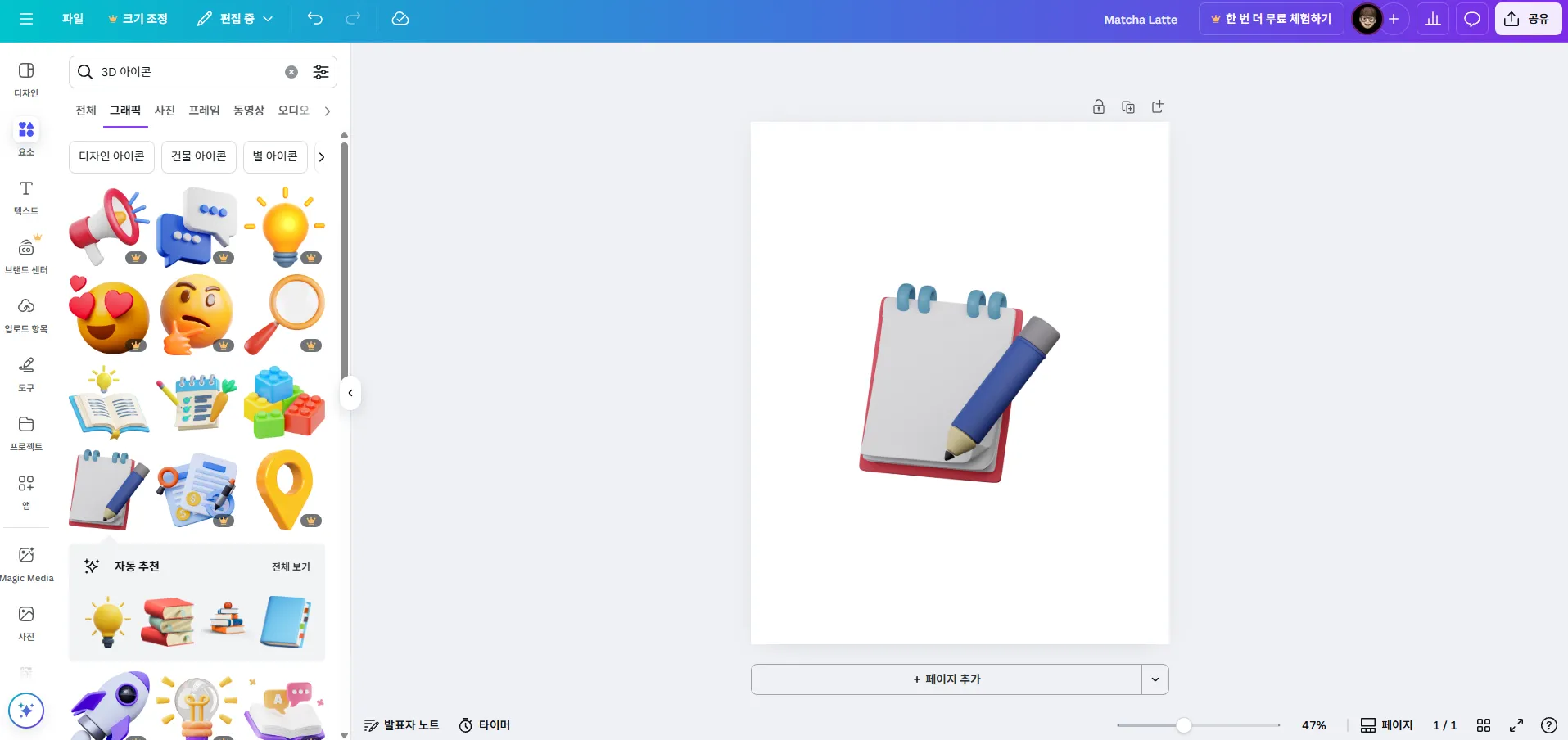The image size is (1568, 740).
Task: Show more icon suggestion chips
Action: click(322, 157)
